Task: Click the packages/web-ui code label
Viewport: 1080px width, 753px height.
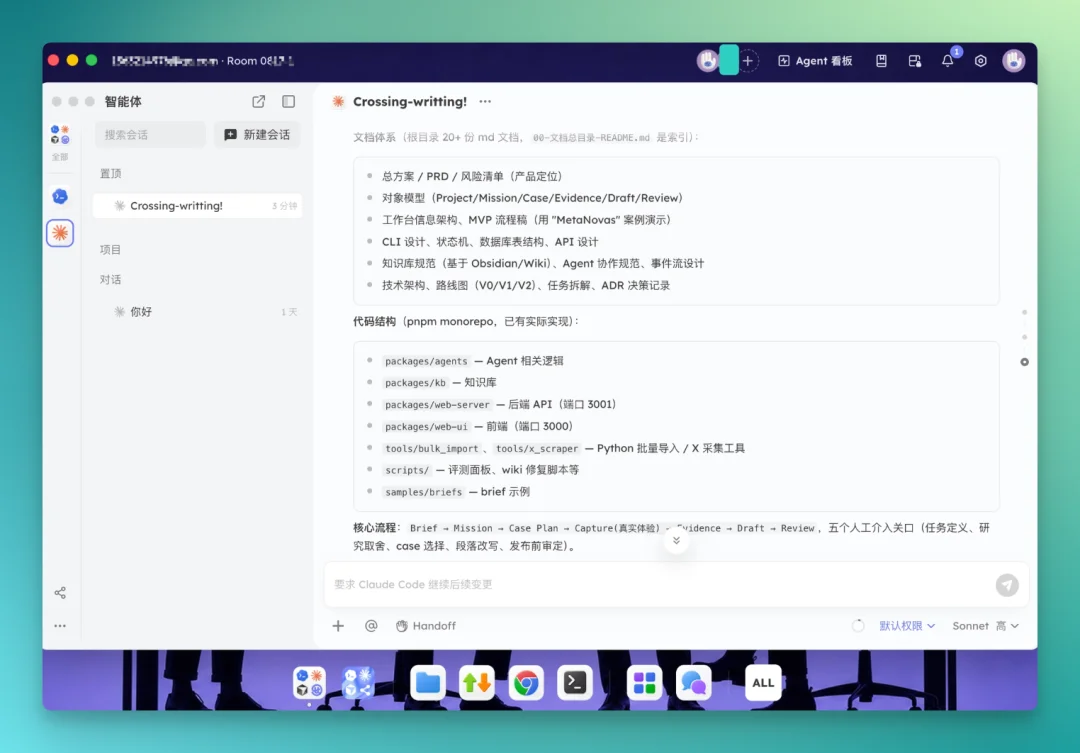Action: (426, 426)
